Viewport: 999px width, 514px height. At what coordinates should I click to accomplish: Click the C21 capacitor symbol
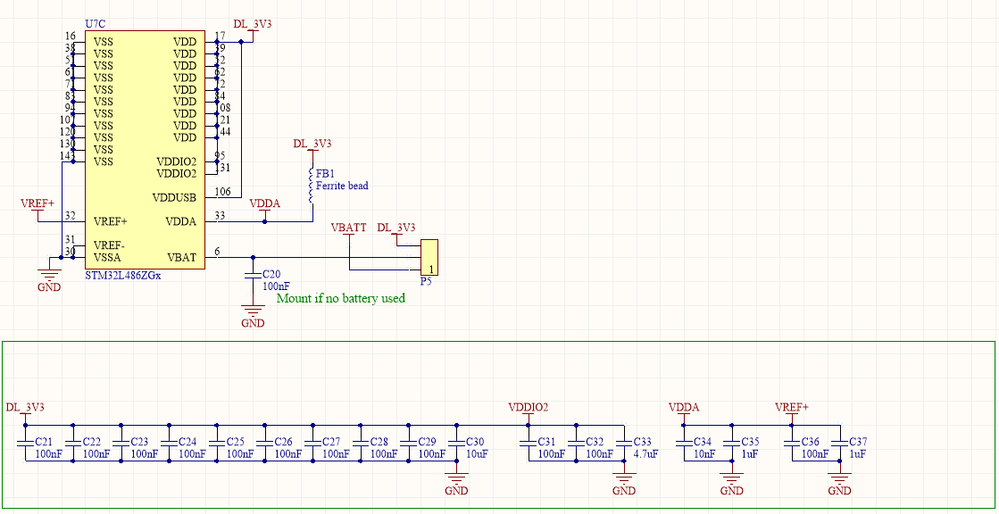click(x=25, y=442)
